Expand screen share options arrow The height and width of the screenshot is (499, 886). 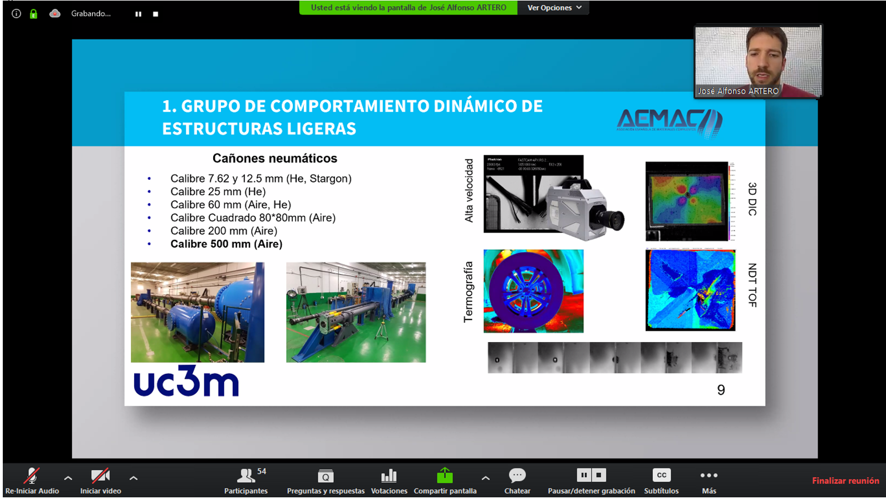[485, 478]
